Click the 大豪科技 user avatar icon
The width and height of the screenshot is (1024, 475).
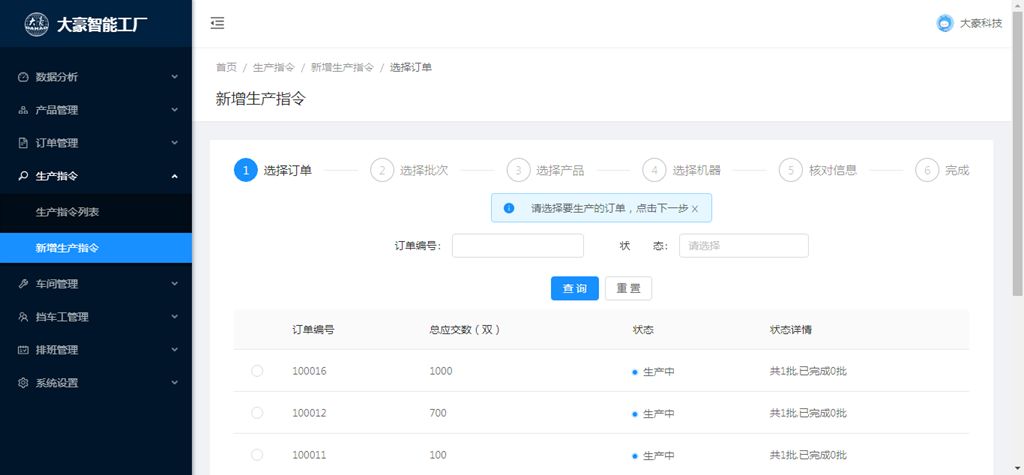tap(944, 24)
